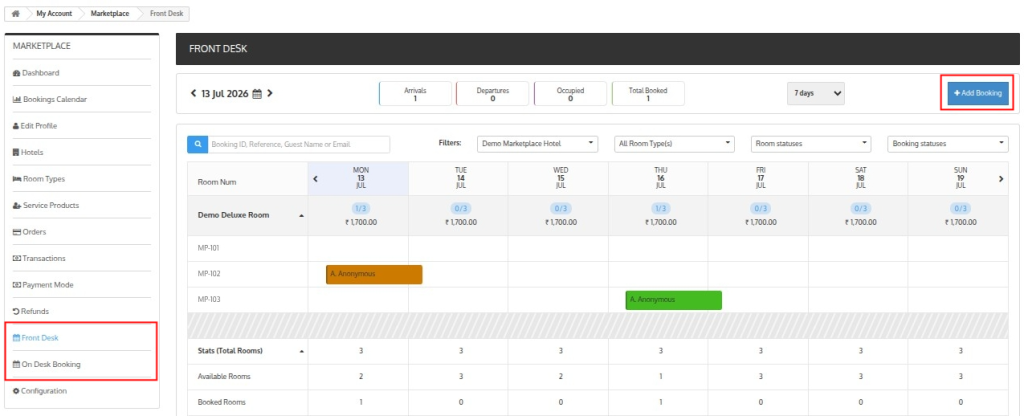Image resolution: width=1024 pixels, height=416 pixels.
Task: Open the 7 days range dropdown
Action: [816, 93]
